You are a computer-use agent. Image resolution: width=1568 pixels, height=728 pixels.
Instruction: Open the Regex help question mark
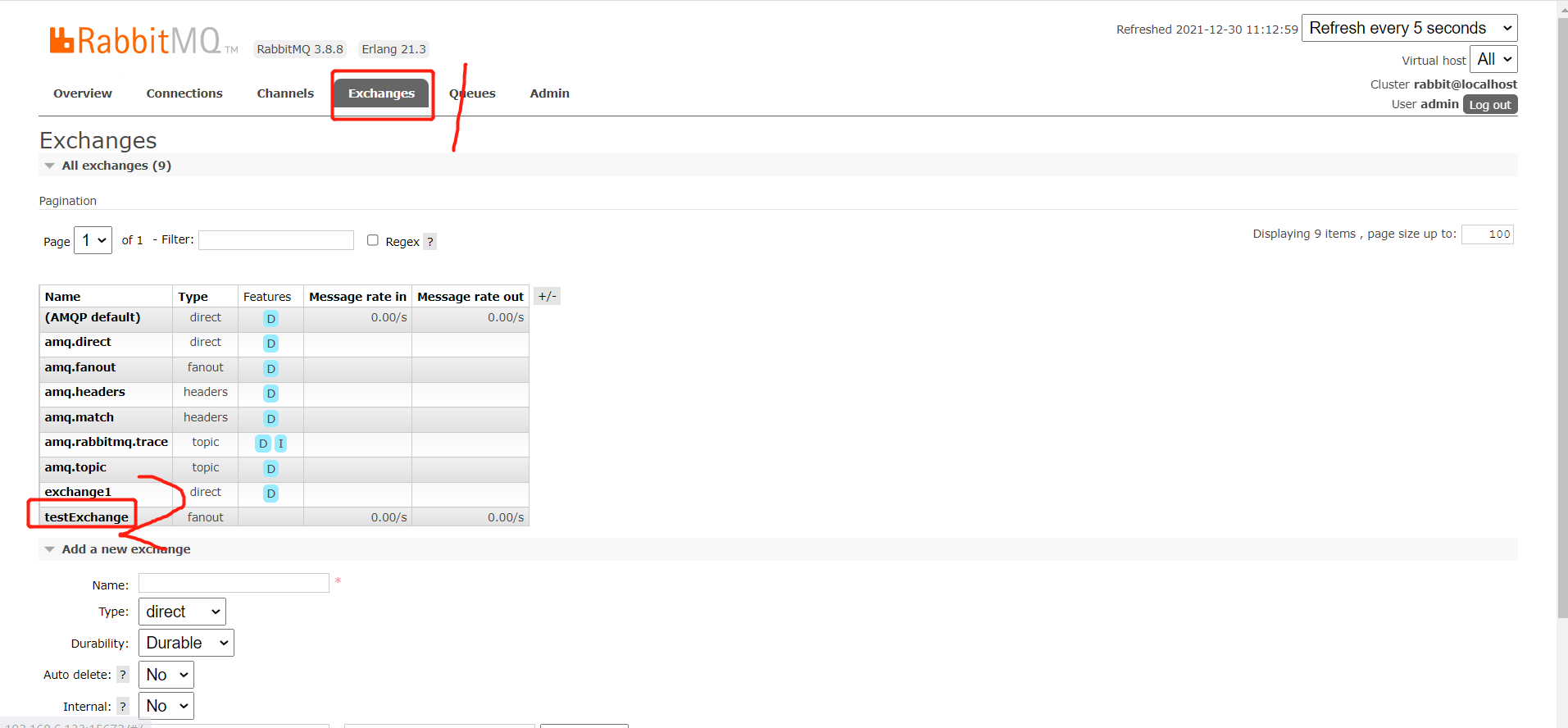tap(430, 242)
